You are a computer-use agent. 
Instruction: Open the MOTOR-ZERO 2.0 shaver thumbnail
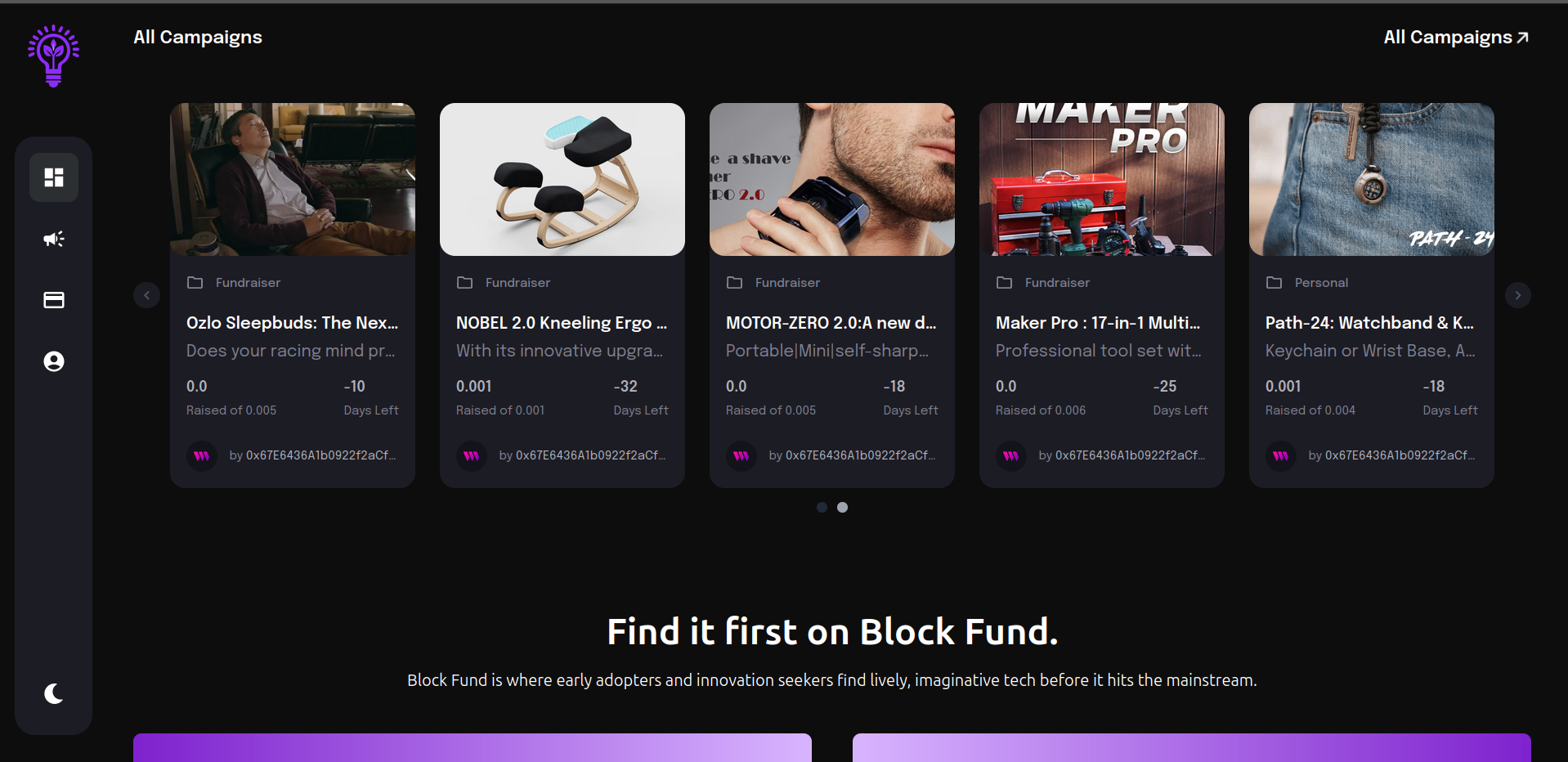(x=832, y=179)
